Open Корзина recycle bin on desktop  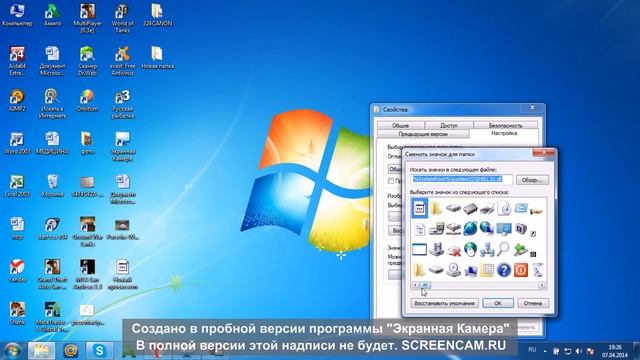[x=52, y=186]
